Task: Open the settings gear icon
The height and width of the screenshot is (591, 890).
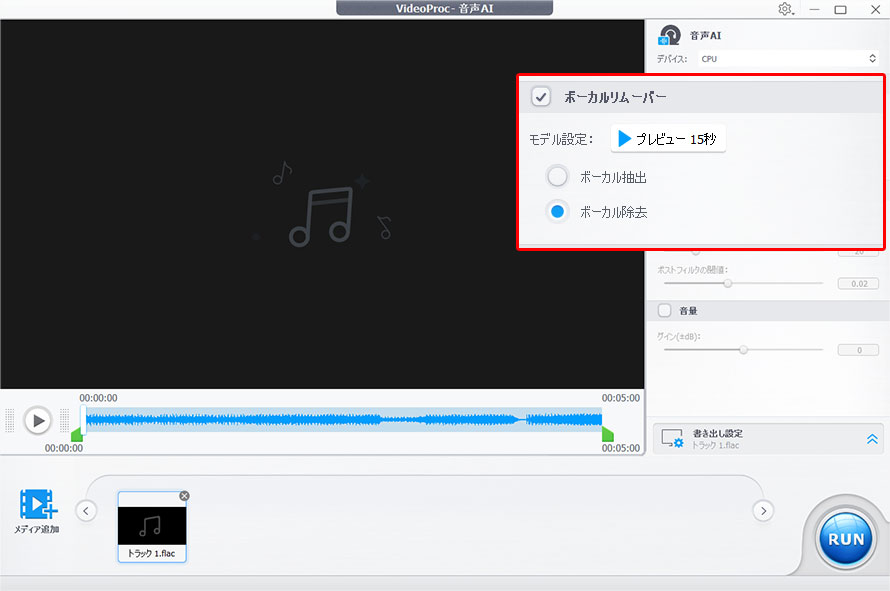Action: tap(786, 9)
